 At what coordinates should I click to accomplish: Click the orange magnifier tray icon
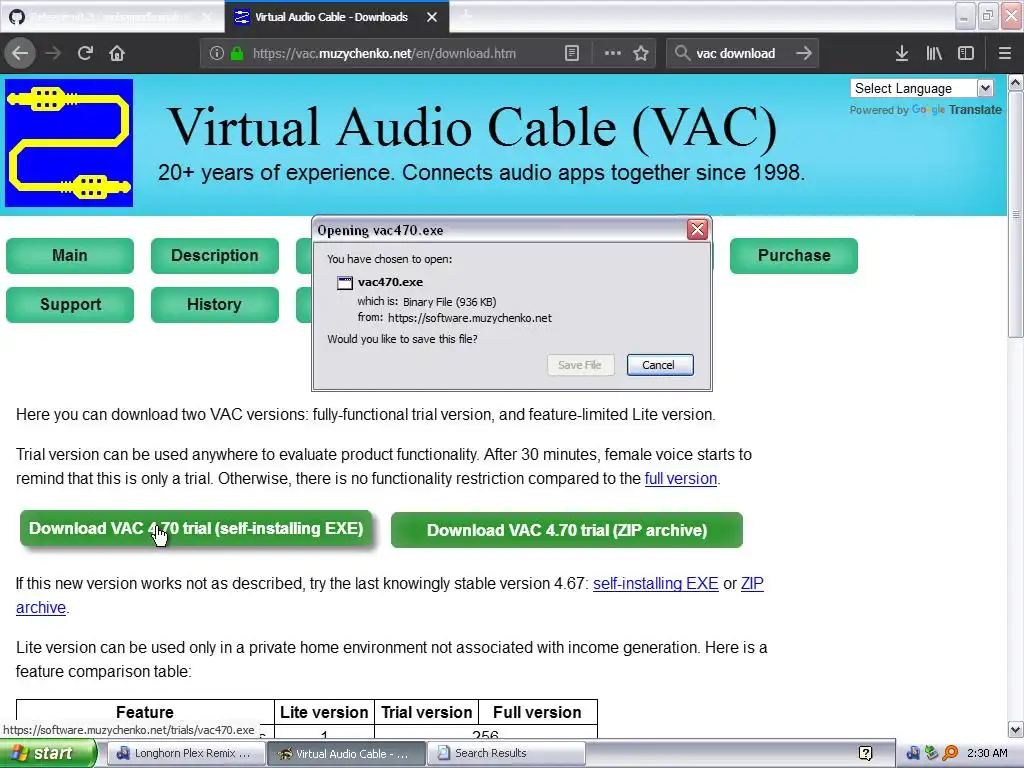tap(950, 754)
